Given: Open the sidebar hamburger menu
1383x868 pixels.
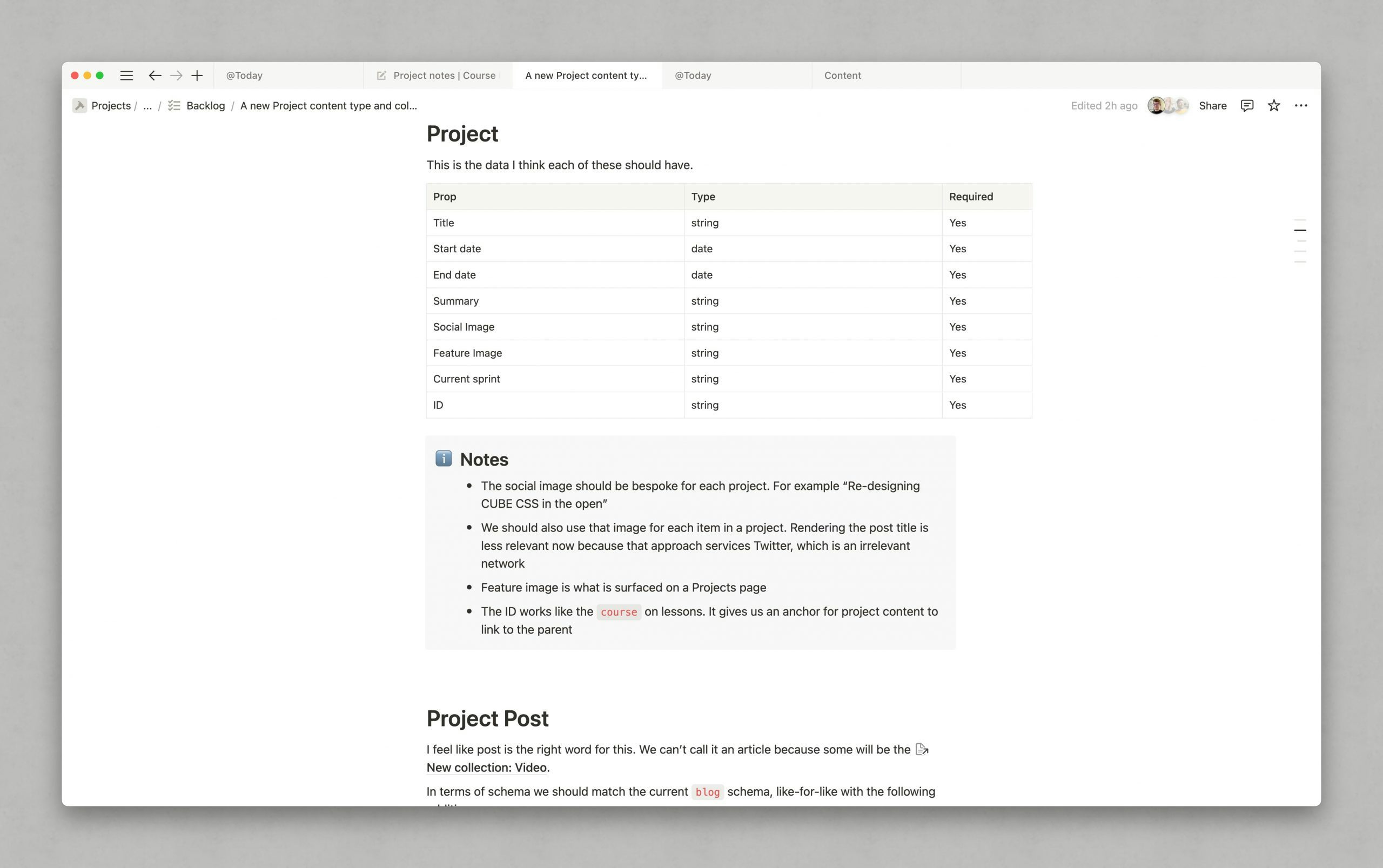Looking at the screenshot, I should click(x=126, y=75).
